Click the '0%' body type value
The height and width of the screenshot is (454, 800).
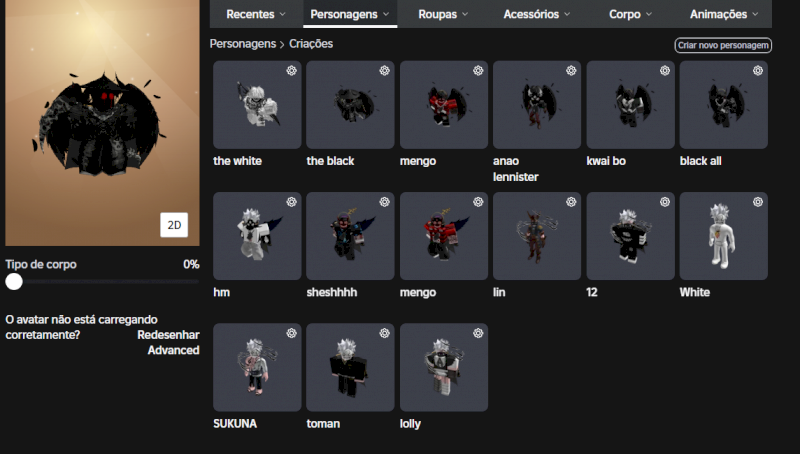pos(191,264)
